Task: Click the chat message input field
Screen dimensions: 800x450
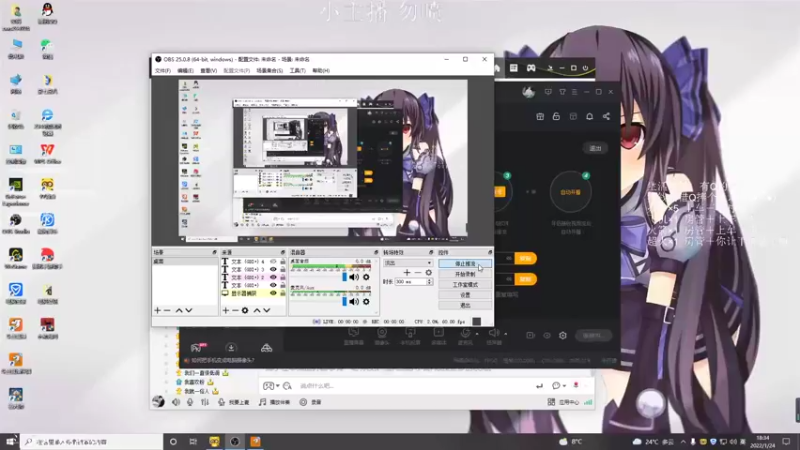Action: coord(413,386)
